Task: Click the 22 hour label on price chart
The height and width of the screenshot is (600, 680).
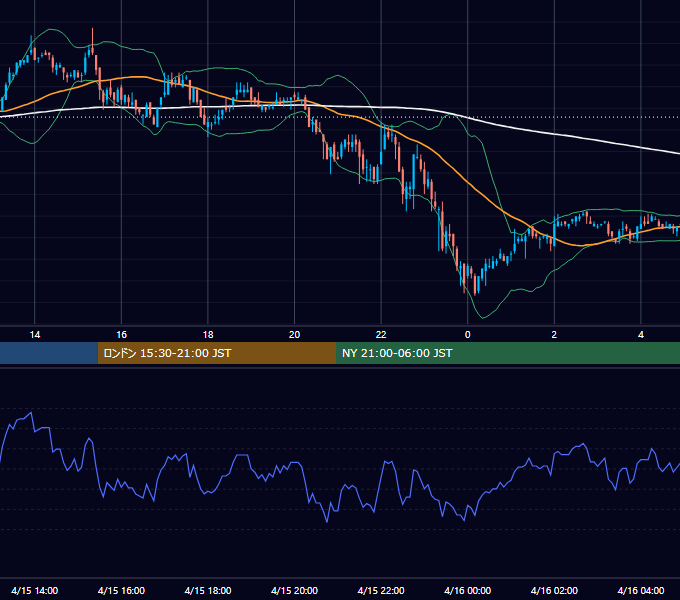Action: click(381, 335)
